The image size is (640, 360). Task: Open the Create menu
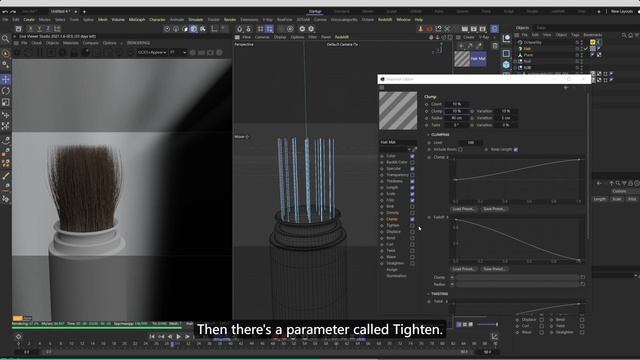pyautogui.click(x=29, y=20)
